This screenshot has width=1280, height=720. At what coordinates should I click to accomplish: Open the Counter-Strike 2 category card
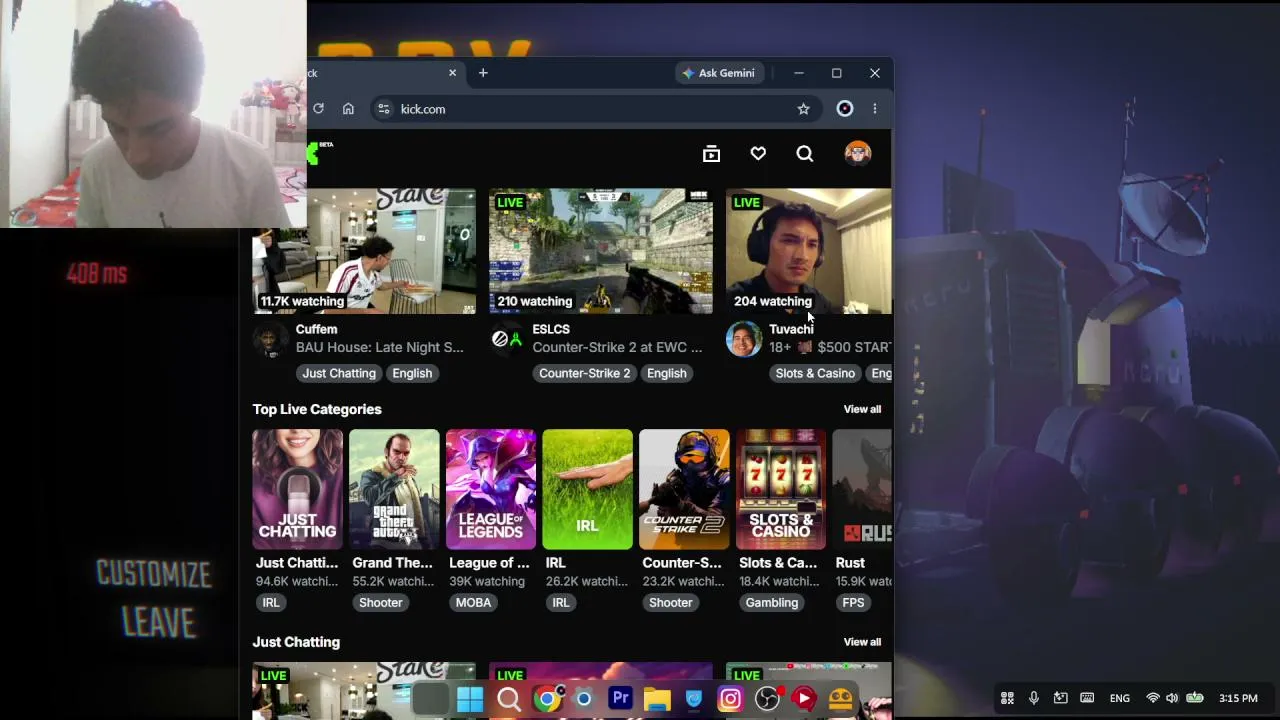click(x=684, y=490)
